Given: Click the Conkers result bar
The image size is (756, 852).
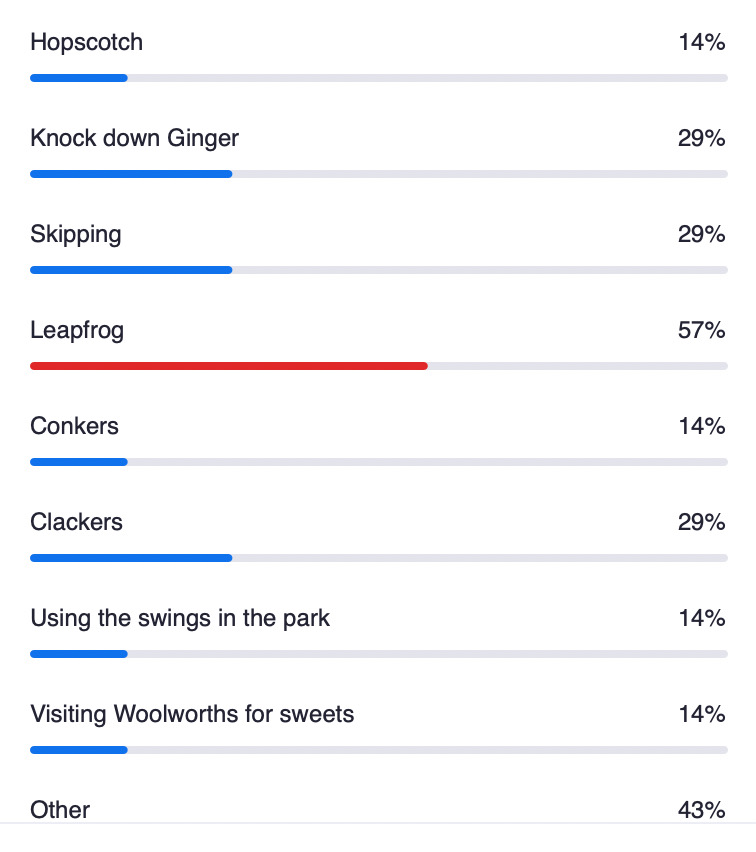Looking at the screenshot, I should (x=79, y=462).
